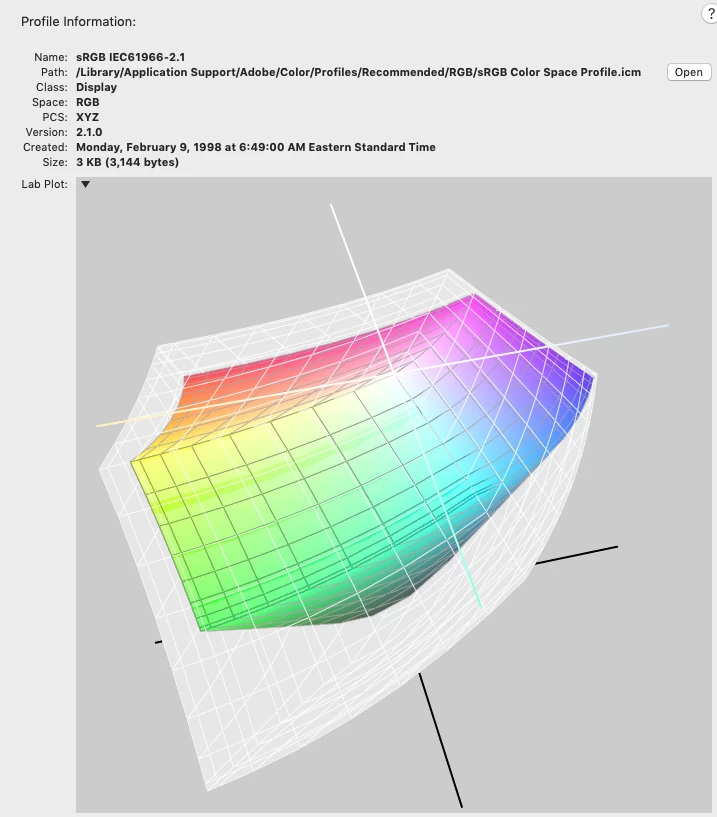This screenshot has height=817, width=717.
Task: Click the Class value Display
Action: (96, 87)
